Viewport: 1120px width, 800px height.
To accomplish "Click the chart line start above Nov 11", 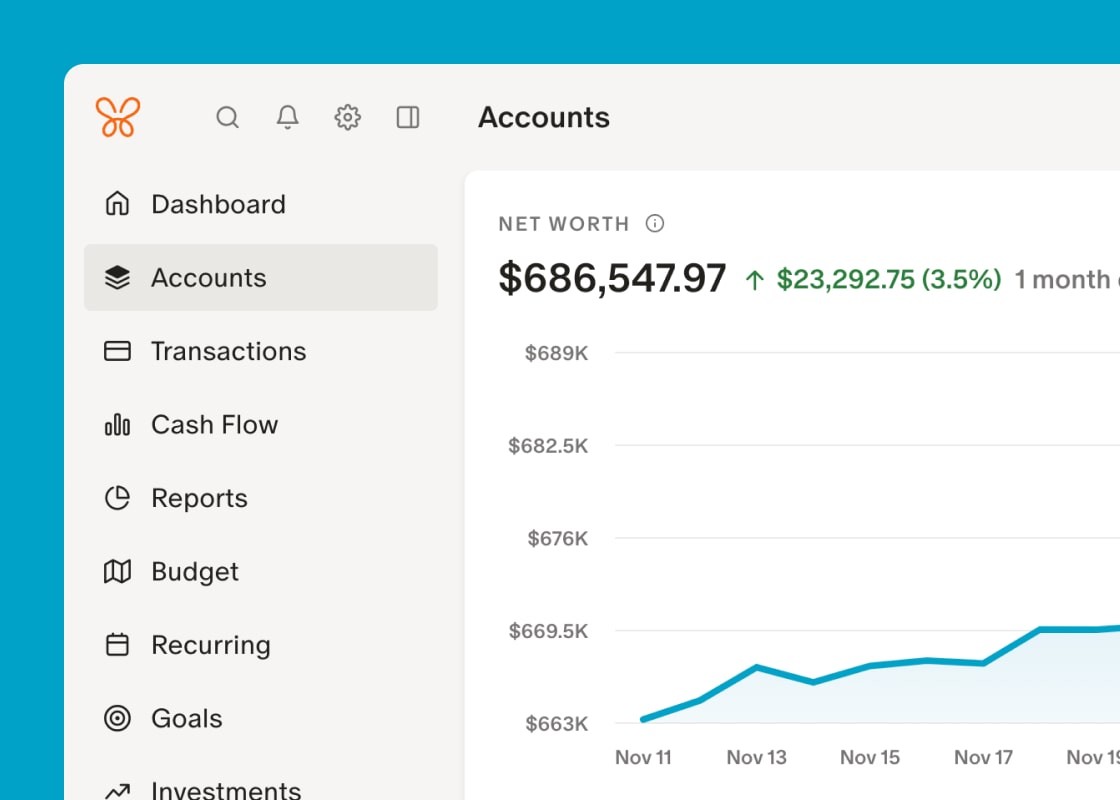I will (644, 719).
